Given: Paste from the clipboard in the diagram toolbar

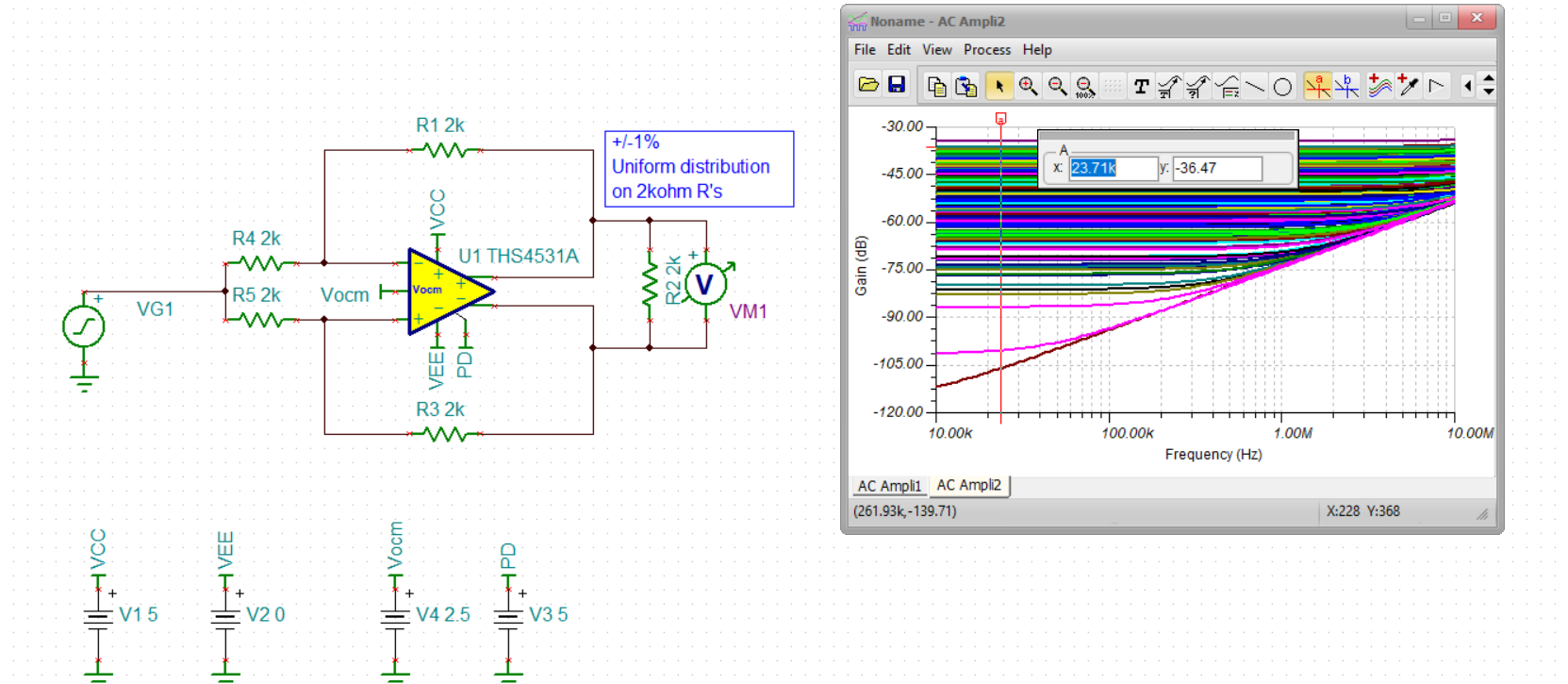Looking at the screenshot, I should pyautogui.click(x=966, y=86).
